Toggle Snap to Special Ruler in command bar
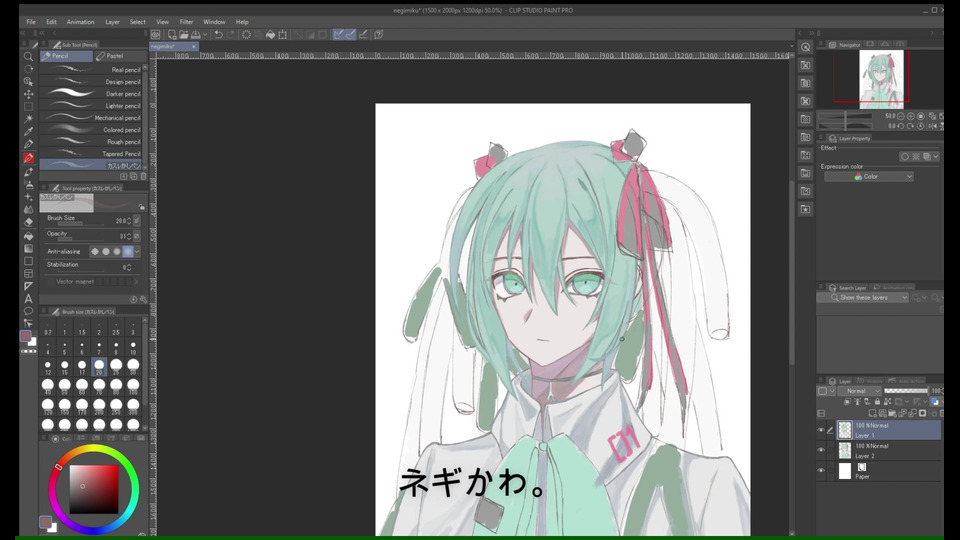 pyautogui.click(x=351, y=35)
